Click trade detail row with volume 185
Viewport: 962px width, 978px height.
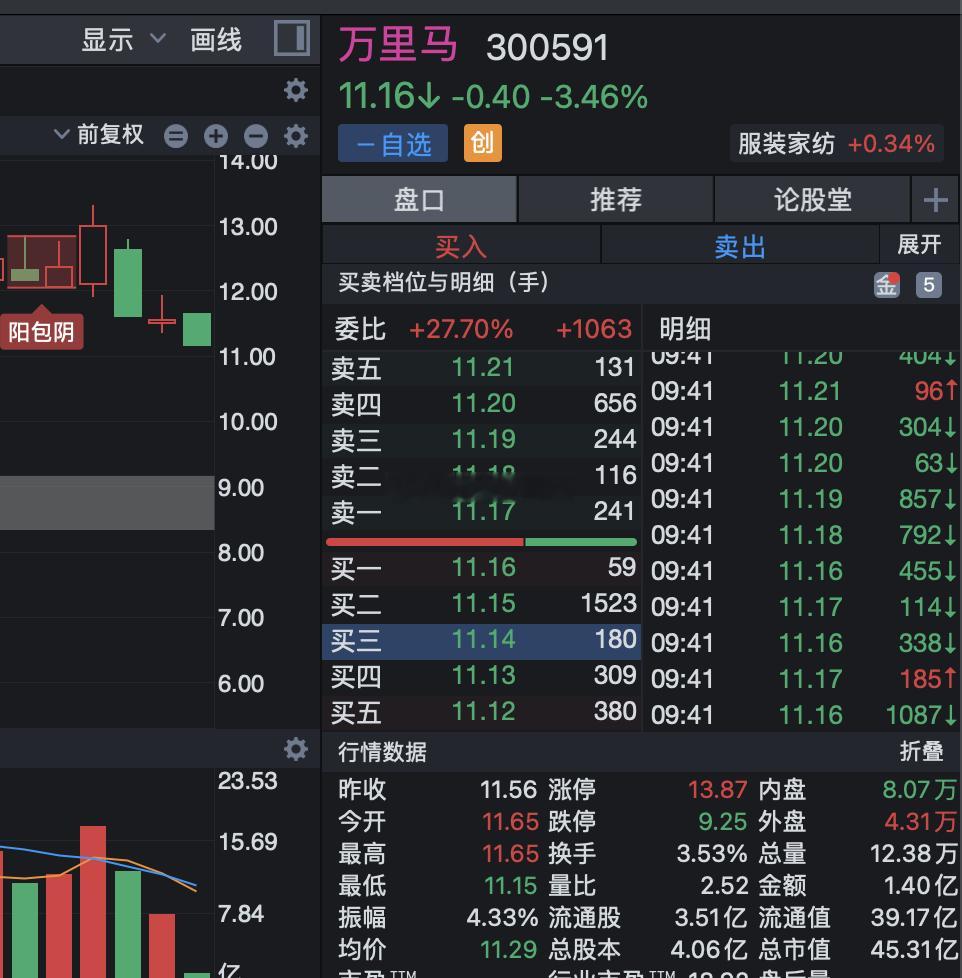click(x=803, y=679)
